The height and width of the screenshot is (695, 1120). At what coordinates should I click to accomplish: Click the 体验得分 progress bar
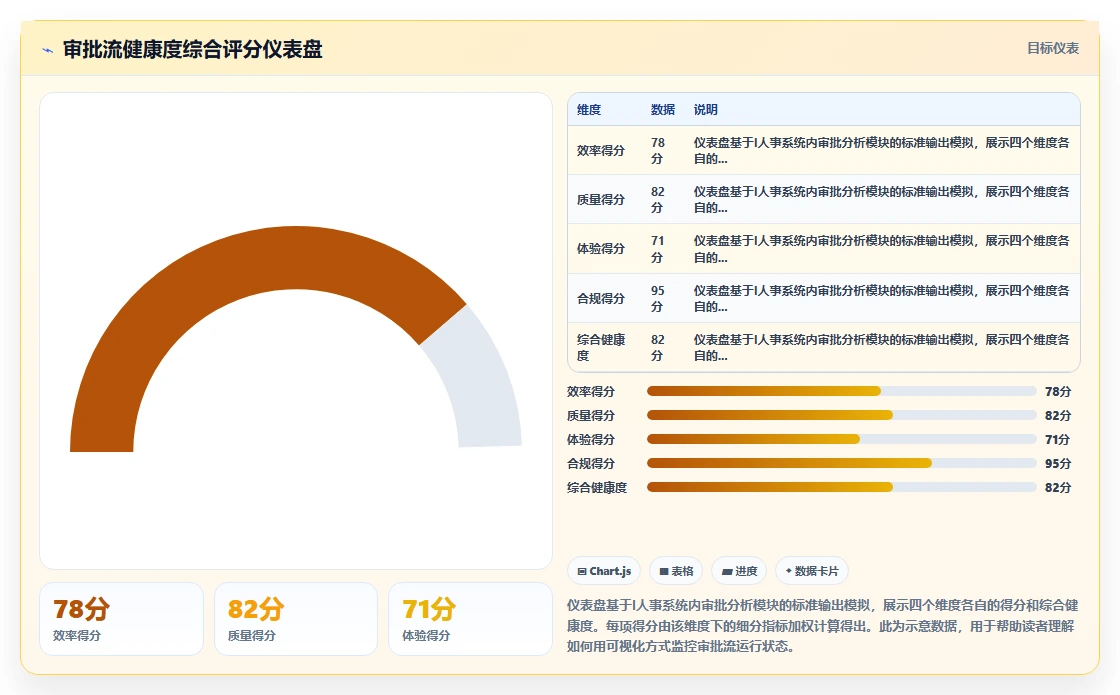coord(841,439)
